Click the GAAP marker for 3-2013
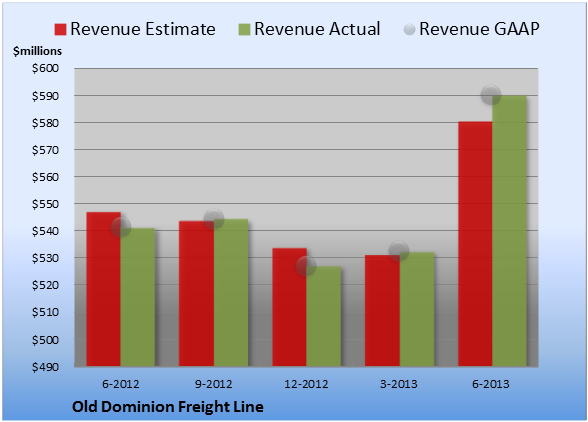The image size is (588, 422). (x=399, y=251)
